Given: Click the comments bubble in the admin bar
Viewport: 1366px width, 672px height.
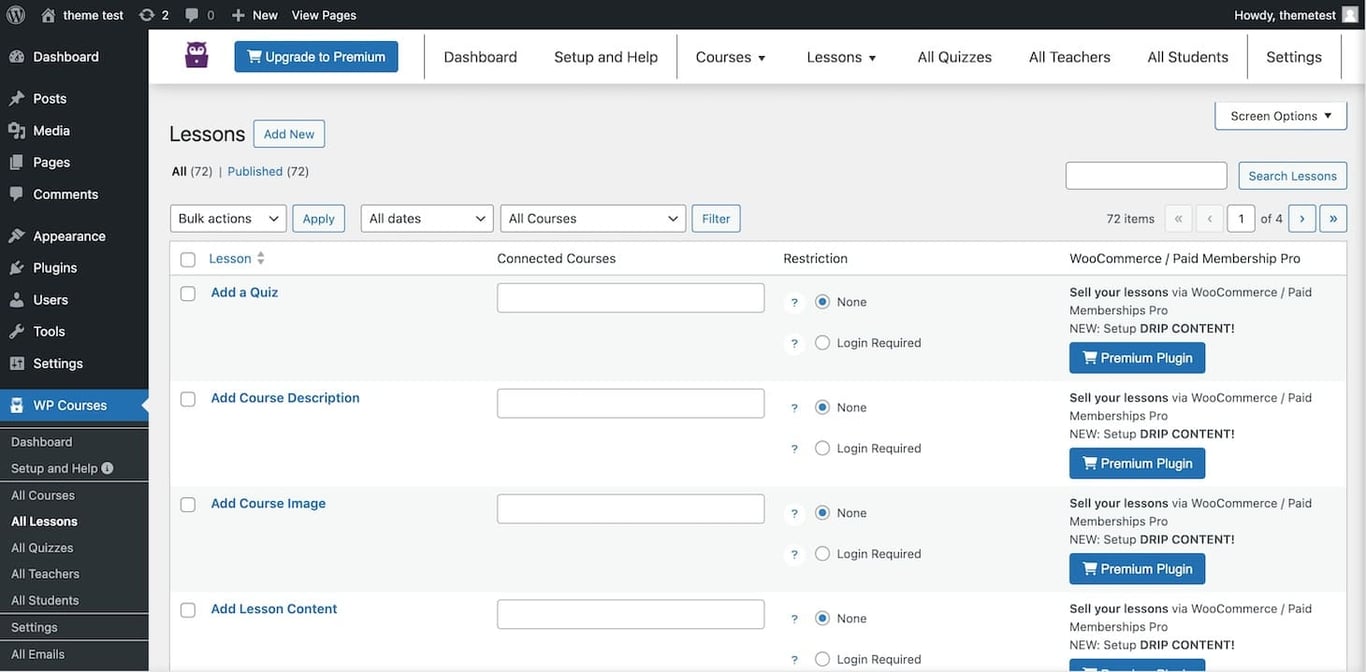Looking at the screenshot, I should (x=192, y=14).
